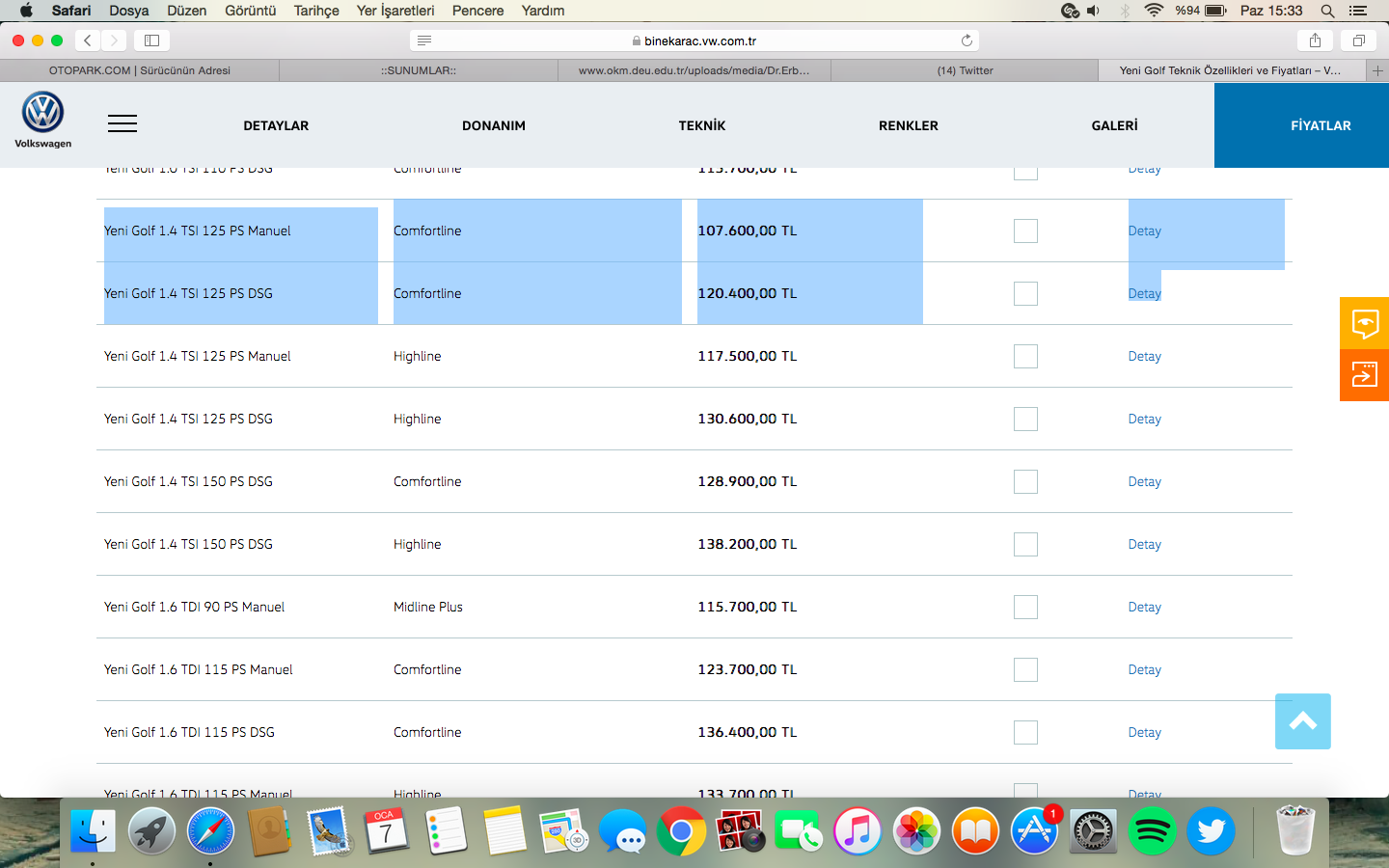Open Detay link for 130.600,00 TL row

pyautogui.click(x=1145, y=419)
